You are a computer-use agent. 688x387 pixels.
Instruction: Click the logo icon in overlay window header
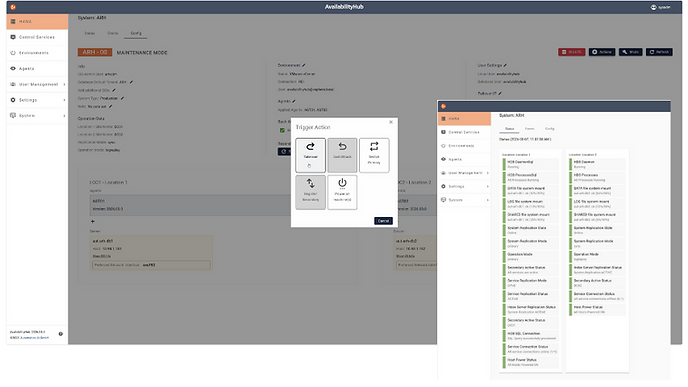[x=444, y=106]
